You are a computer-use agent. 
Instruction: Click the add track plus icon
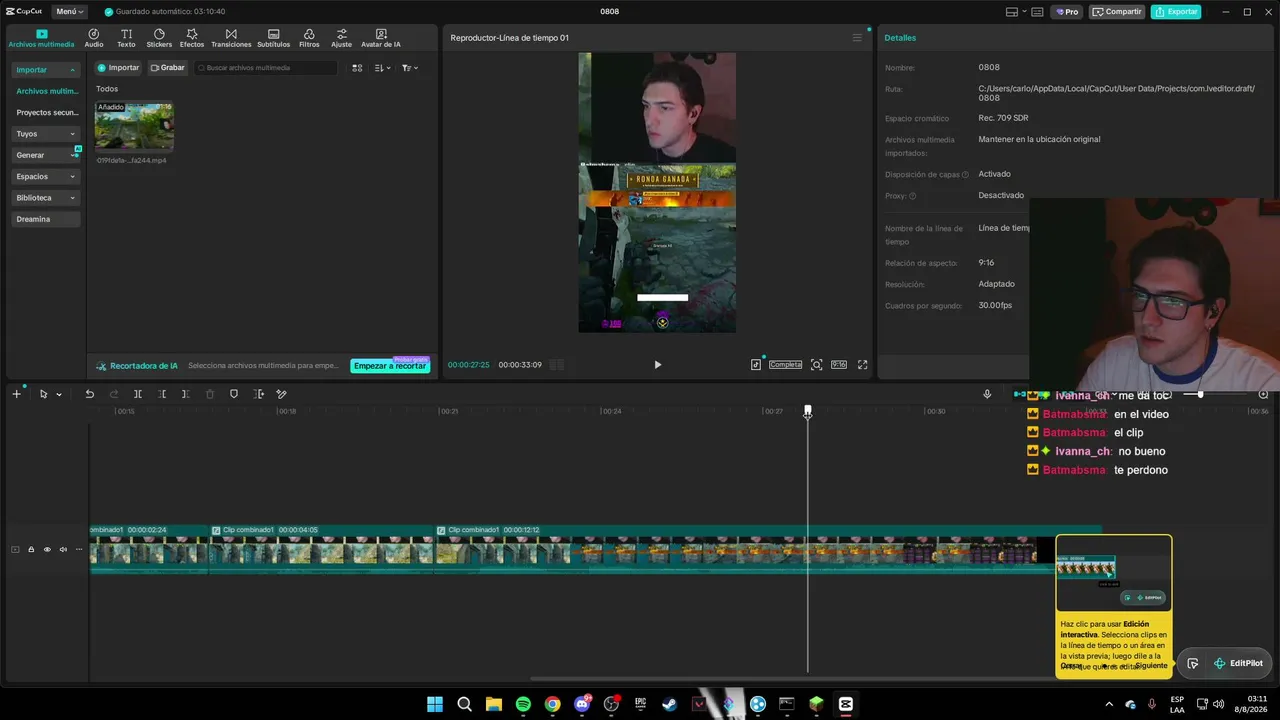point(16,394)
